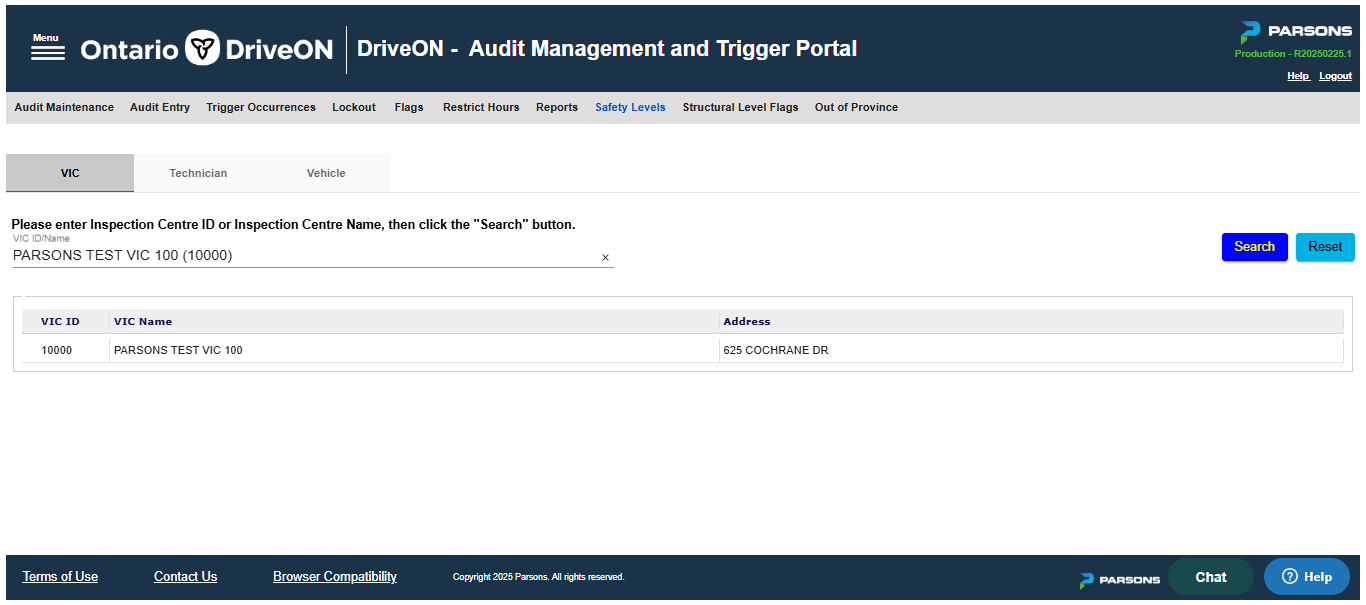Switch to the Technician tab
Image resolution: width=1366 pixels, height=605 pixels.
pos(198,173)
